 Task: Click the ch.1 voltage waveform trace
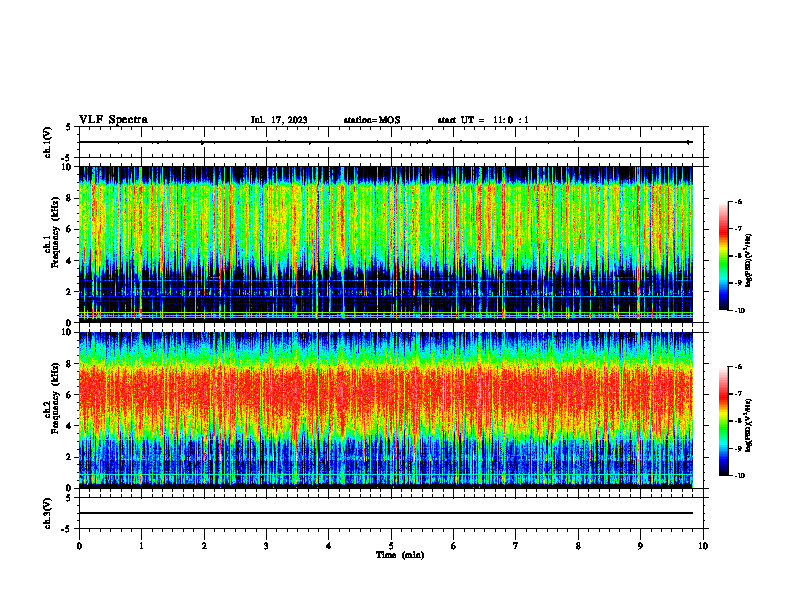tap(386, 142)
